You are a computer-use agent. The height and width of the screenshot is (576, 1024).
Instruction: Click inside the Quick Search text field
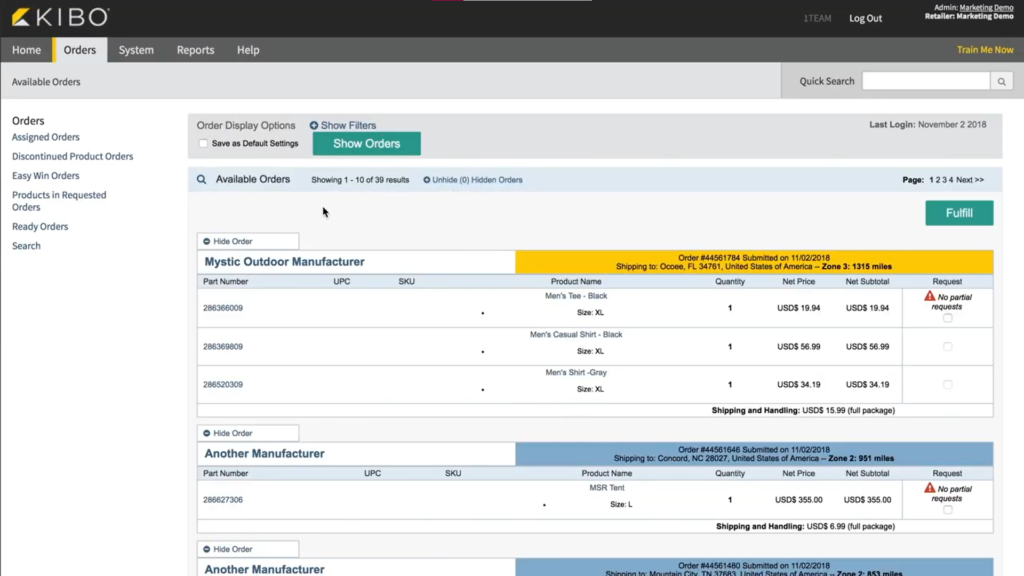click(x=925, y=81)
